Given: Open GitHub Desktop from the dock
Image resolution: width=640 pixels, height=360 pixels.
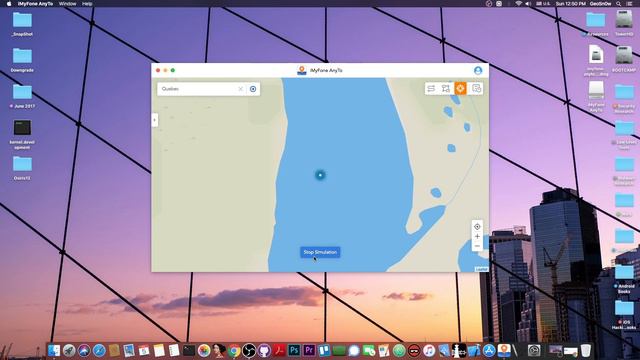Looking at the screenshot, I should coord(264,351).
